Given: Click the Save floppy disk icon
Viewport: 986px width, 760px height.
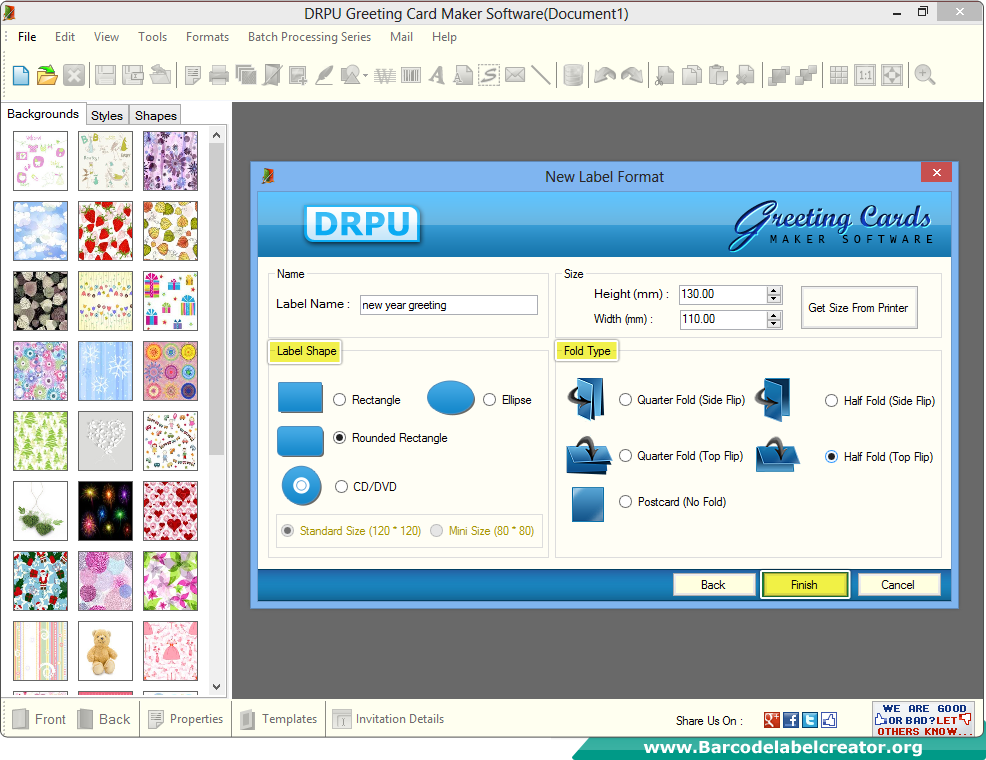Looking at the screenshot, I should [x=105, y=75].
